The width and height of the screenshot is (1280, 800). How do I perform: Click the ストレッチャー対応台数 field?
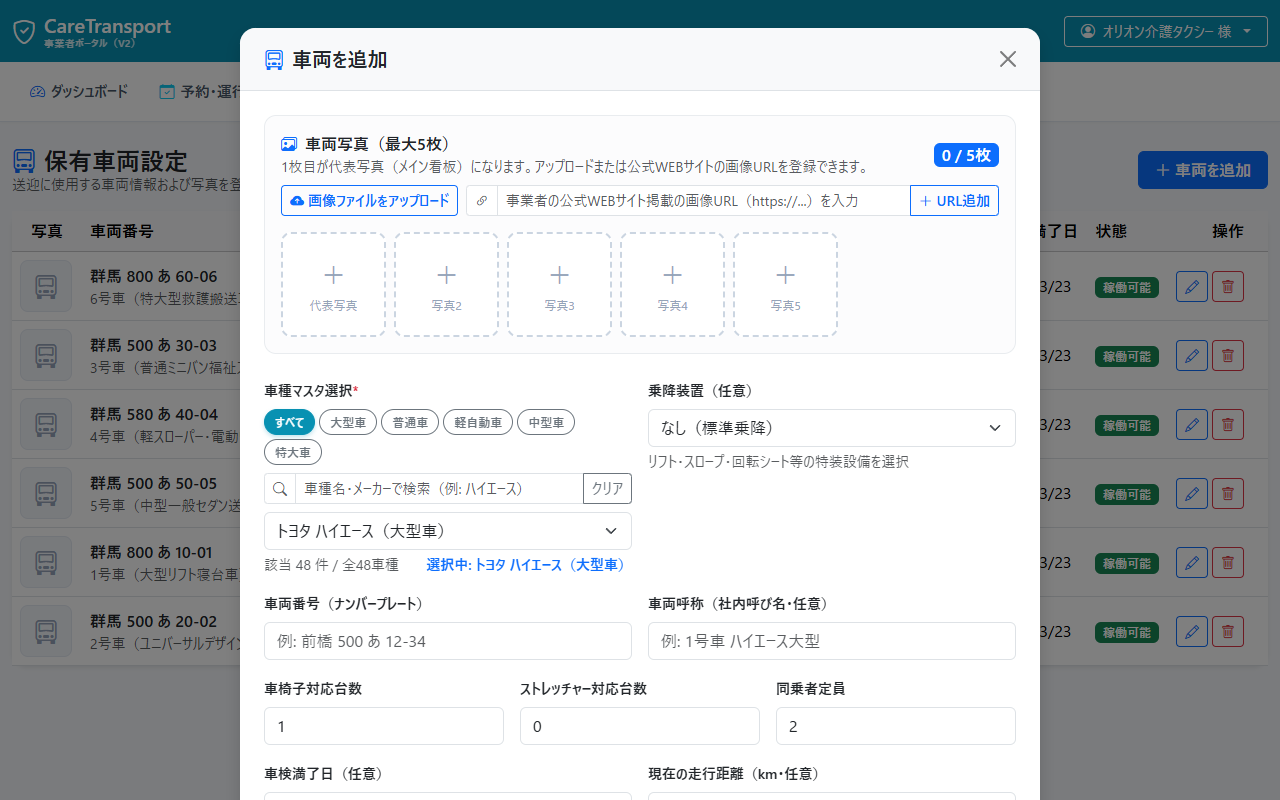[640, 726]
